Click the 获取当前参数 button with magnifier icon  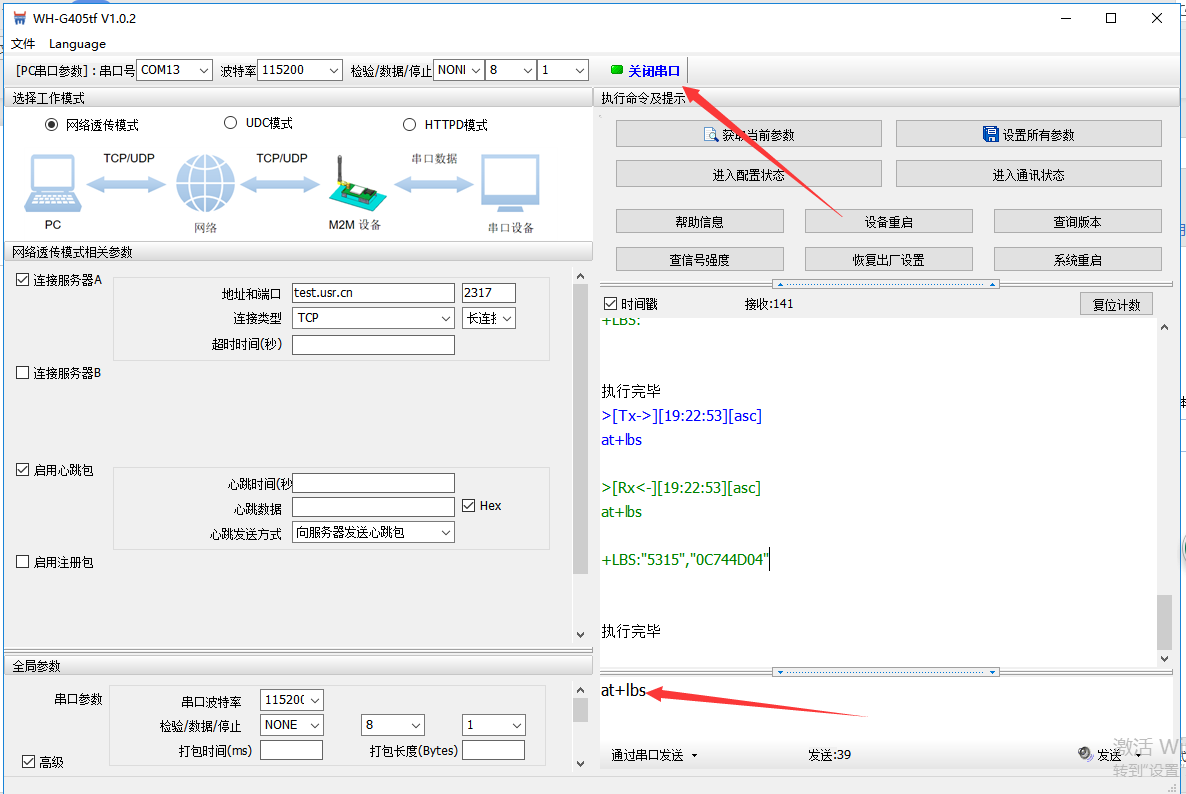point(748,134)
